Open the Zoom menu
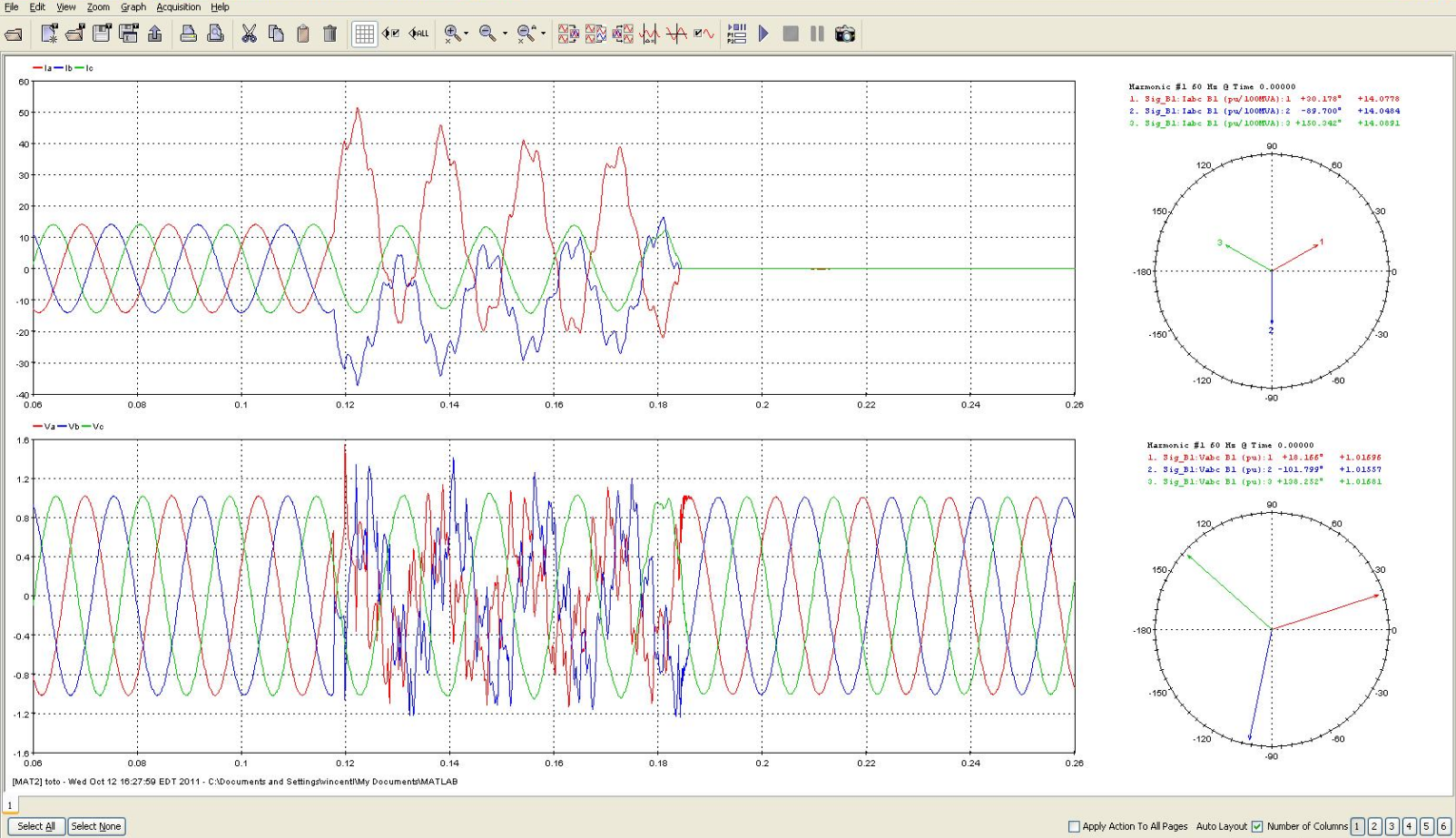This screenshot has height=838, width=1456. click(x=98, y=6)
